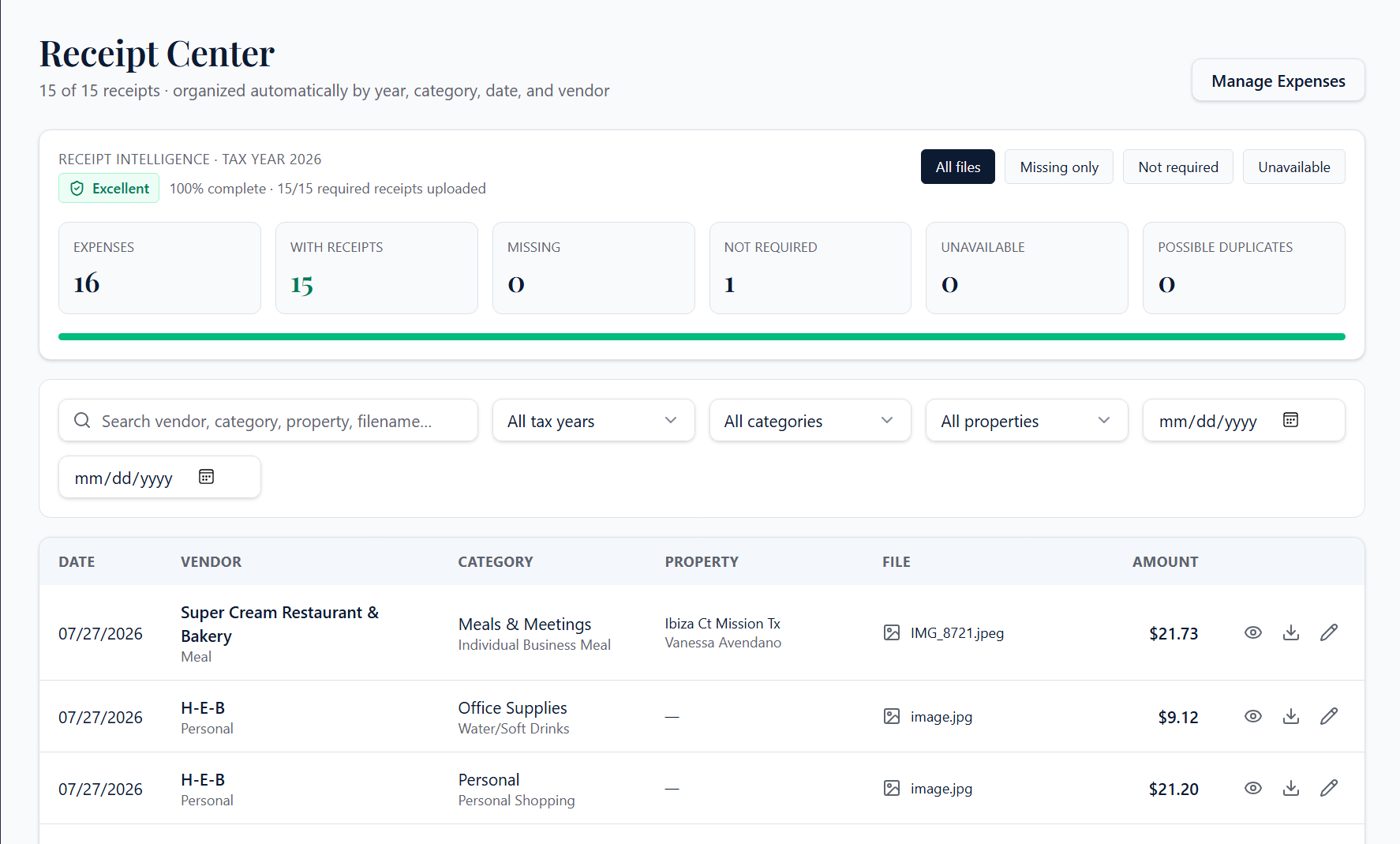Click the Office Supplies category cell
This screenshot has height=844, width=1400.
513,707
